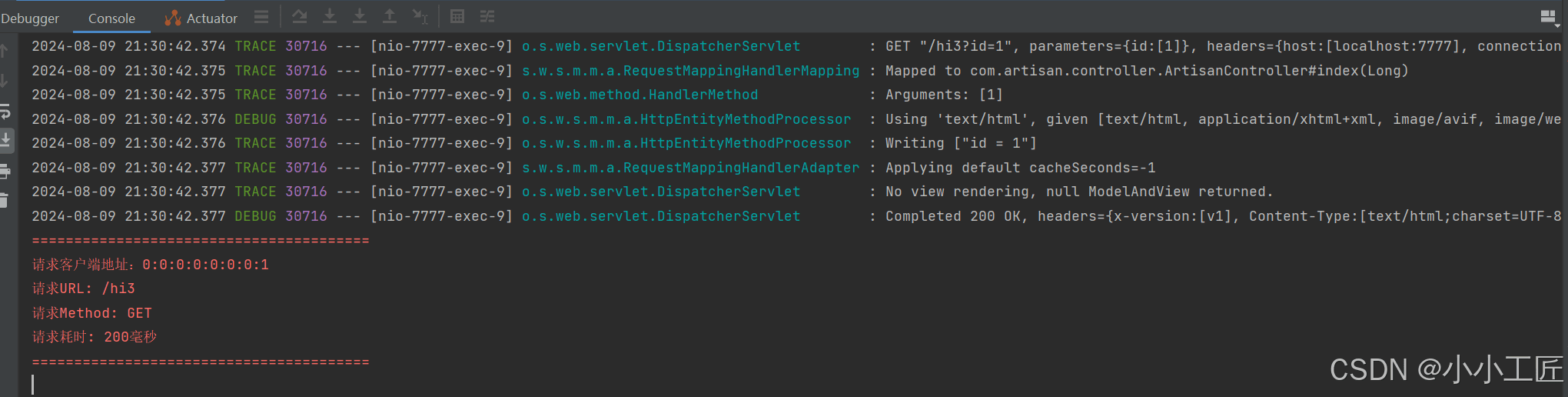Clear console with the trash icon
1568x397 pixels.
pyautogui.click(x=5, y=200)
